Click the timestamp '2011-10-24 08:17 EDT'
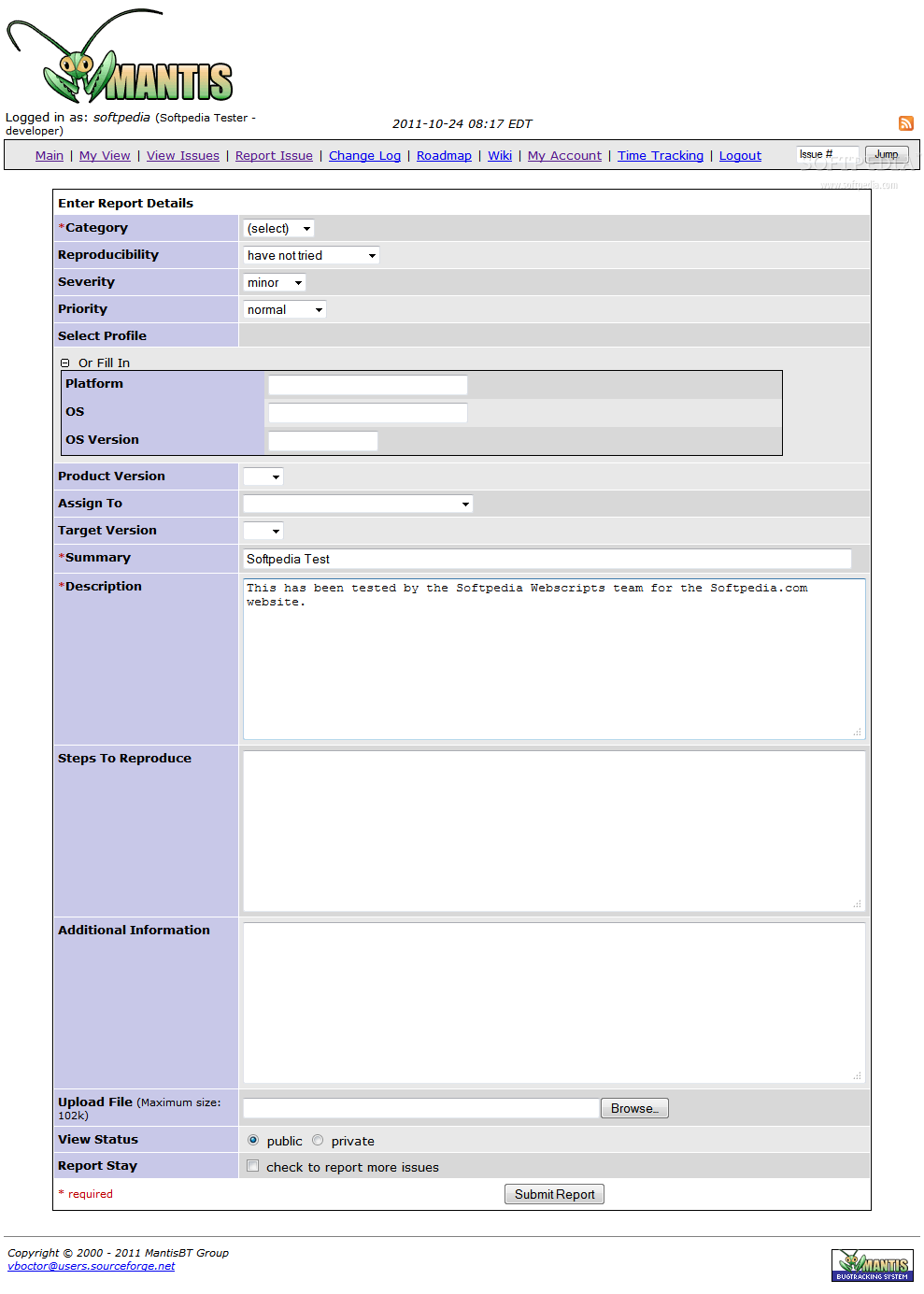Screen dimensions: 924x1294 pos(462,123)
